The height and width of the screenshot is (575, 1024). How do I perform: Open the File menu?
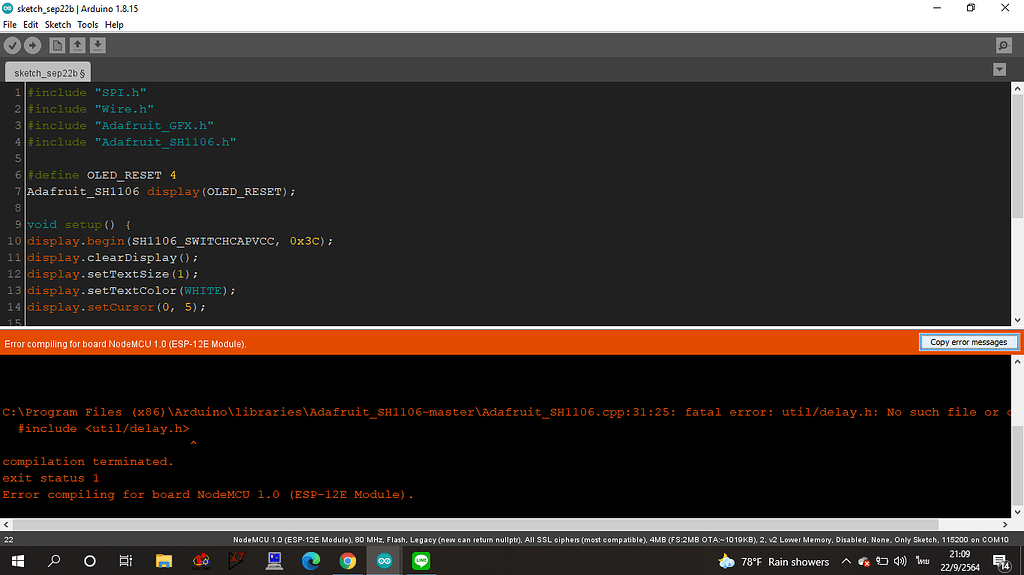tap(10, 24)
